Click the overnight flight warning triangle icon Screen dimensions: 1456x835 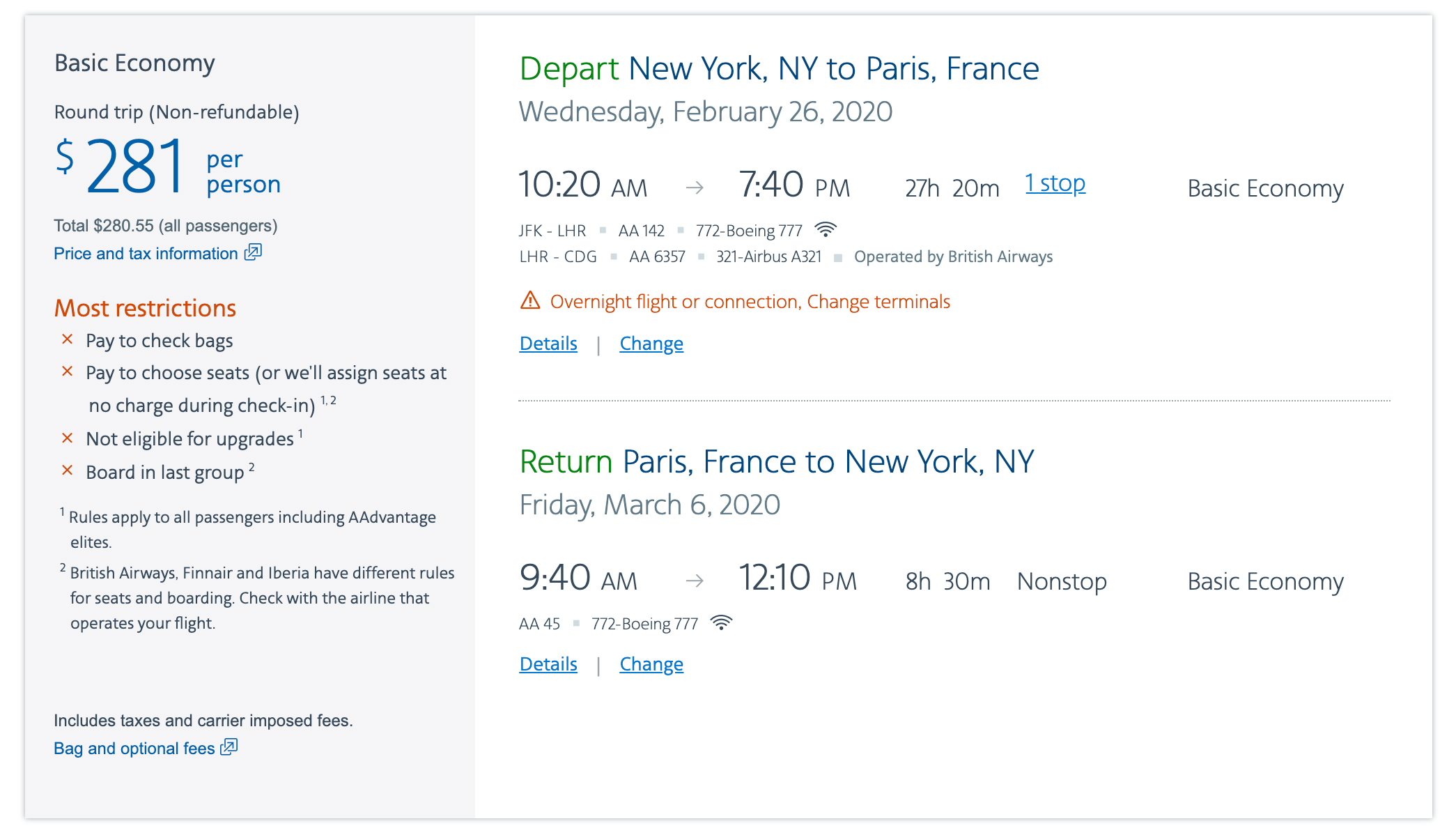(530, 300)
